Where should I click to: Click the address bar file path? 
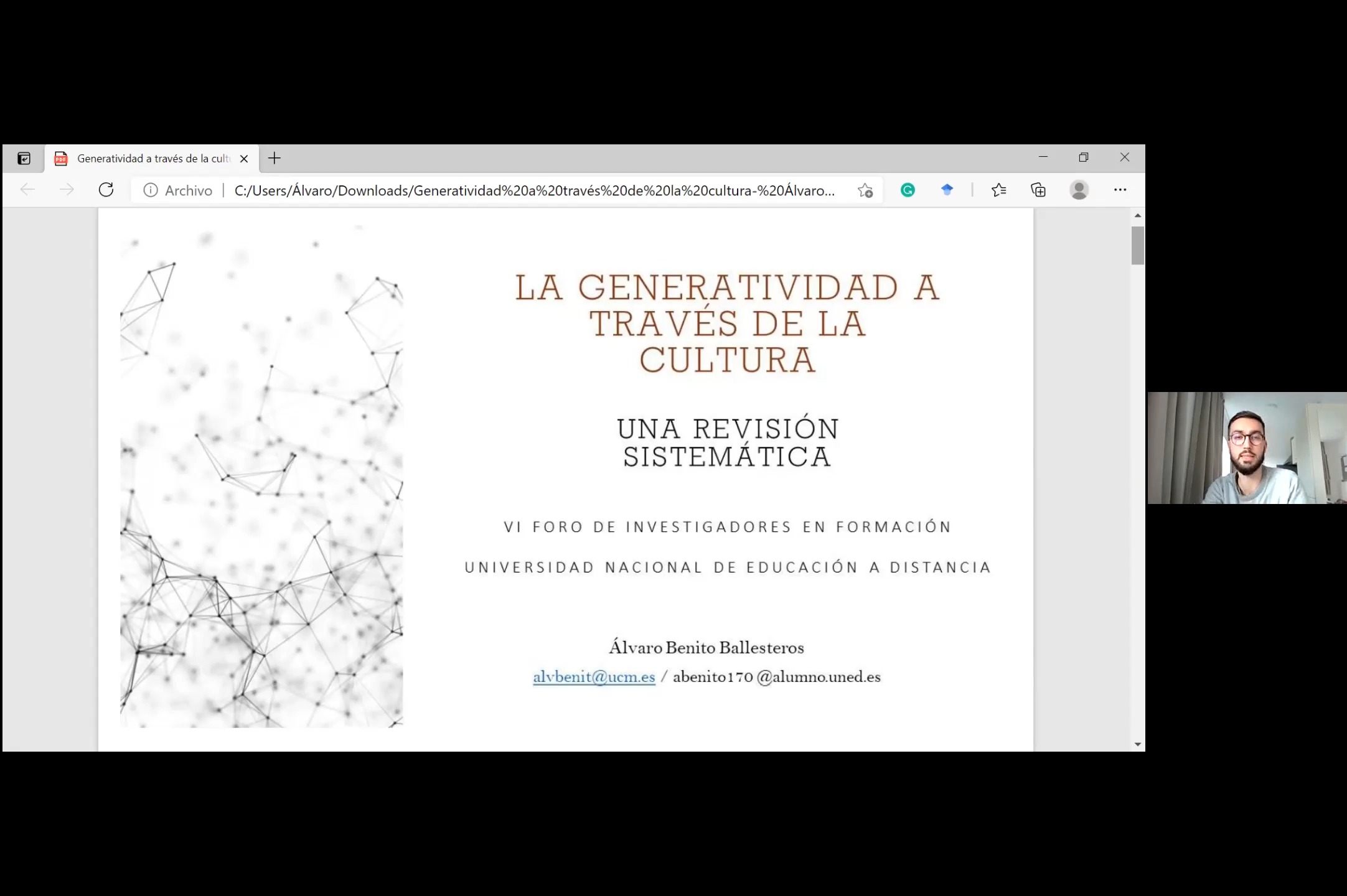click(x=534, y=190)
